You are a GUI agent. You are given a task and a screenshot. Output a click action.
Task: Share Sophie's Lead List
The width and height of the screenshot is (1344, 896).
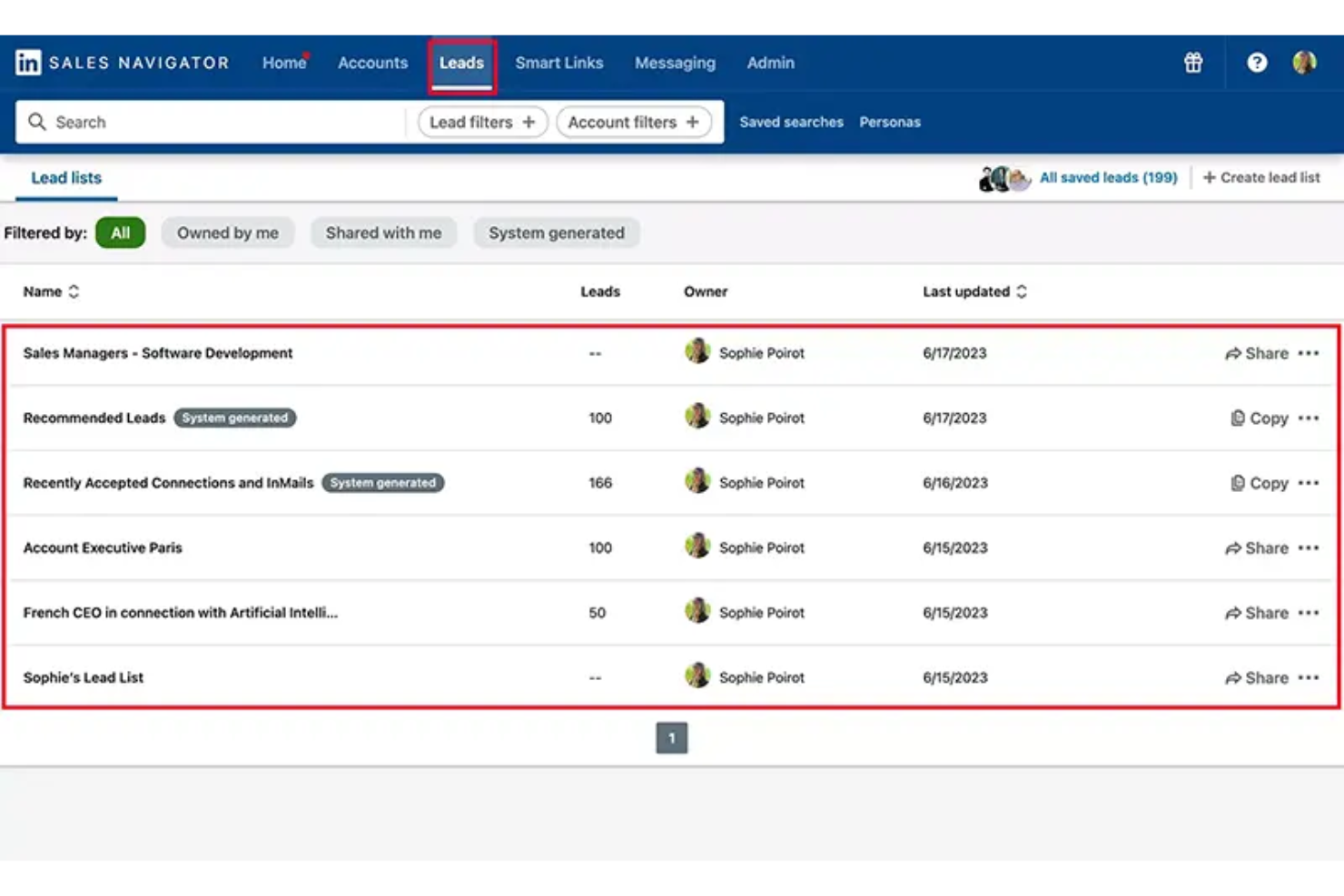(1260, 677)
